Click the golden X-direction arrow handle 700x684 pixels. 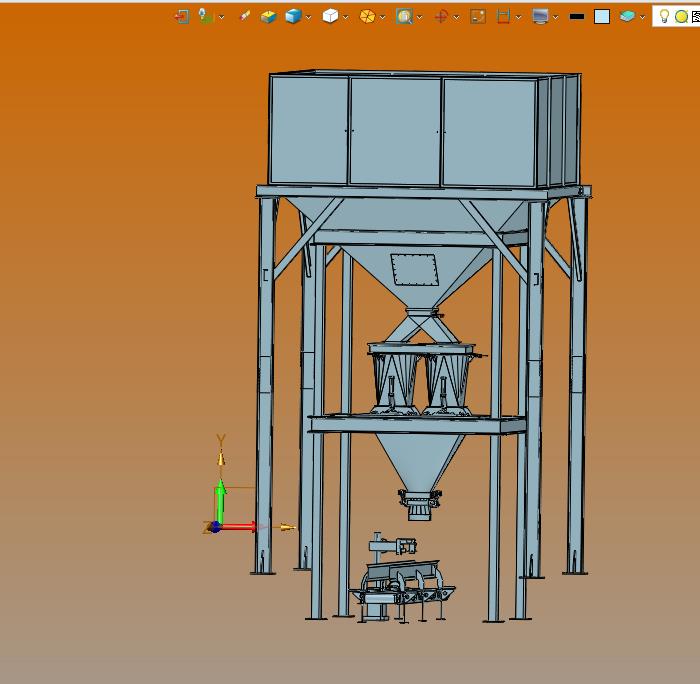pyautogui.click(x=288, y=527)
